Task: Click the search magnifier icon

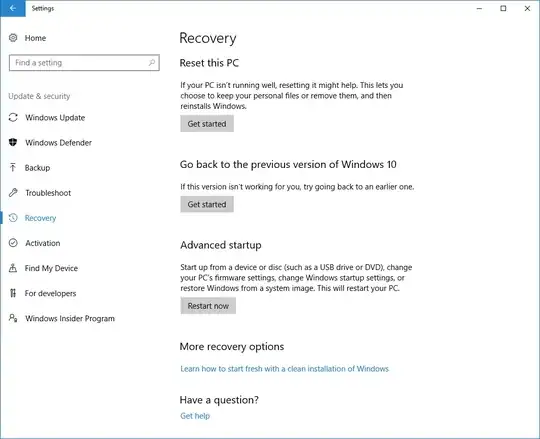Action: click(x=152, y=63)
